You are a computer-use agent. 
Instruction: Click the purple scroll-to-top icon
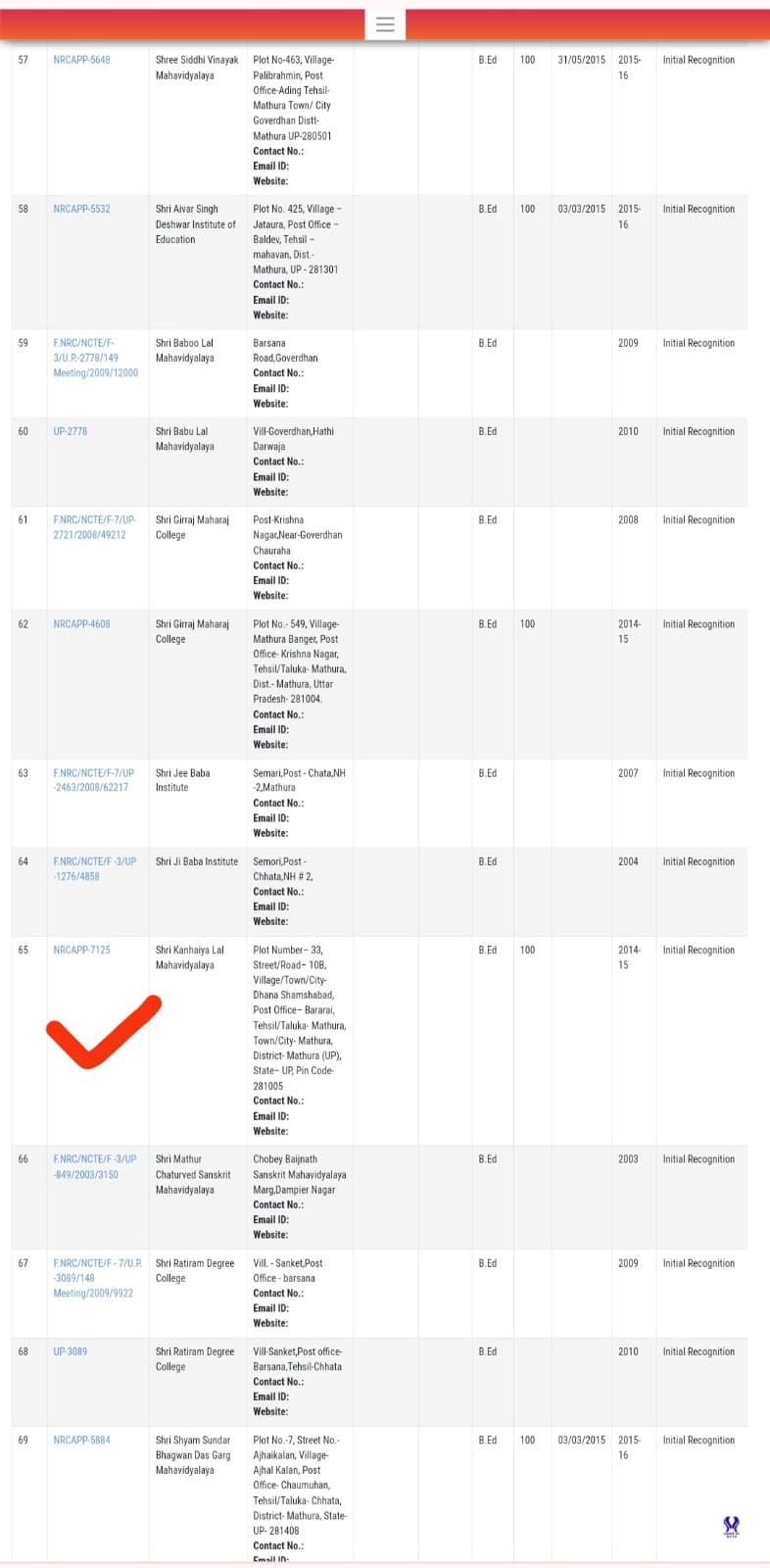point(731,1526)
